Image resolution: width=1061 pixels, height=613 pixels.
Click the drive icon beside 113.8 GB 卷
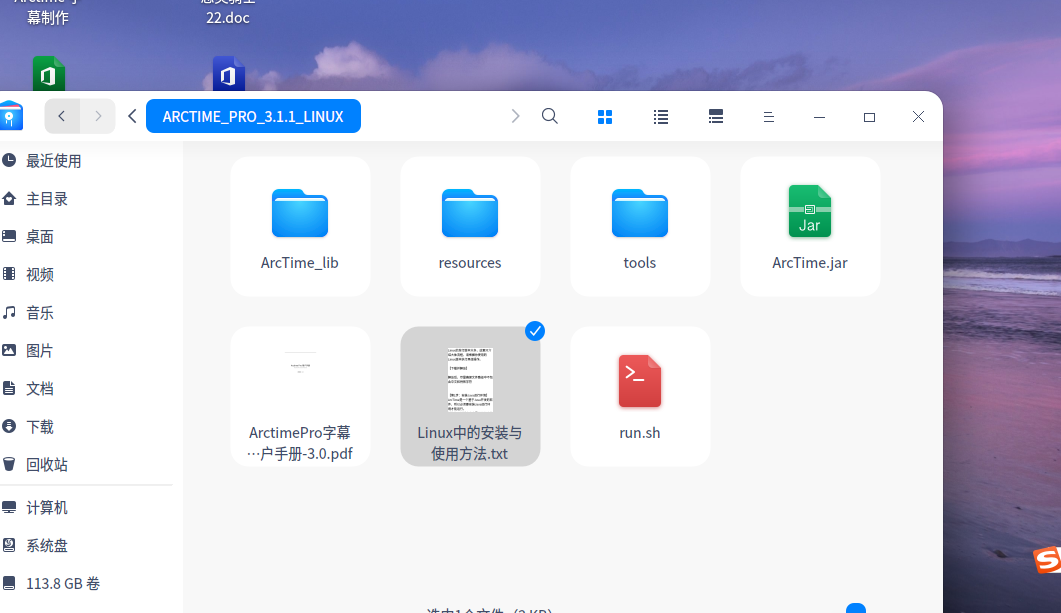click(9, 583)
